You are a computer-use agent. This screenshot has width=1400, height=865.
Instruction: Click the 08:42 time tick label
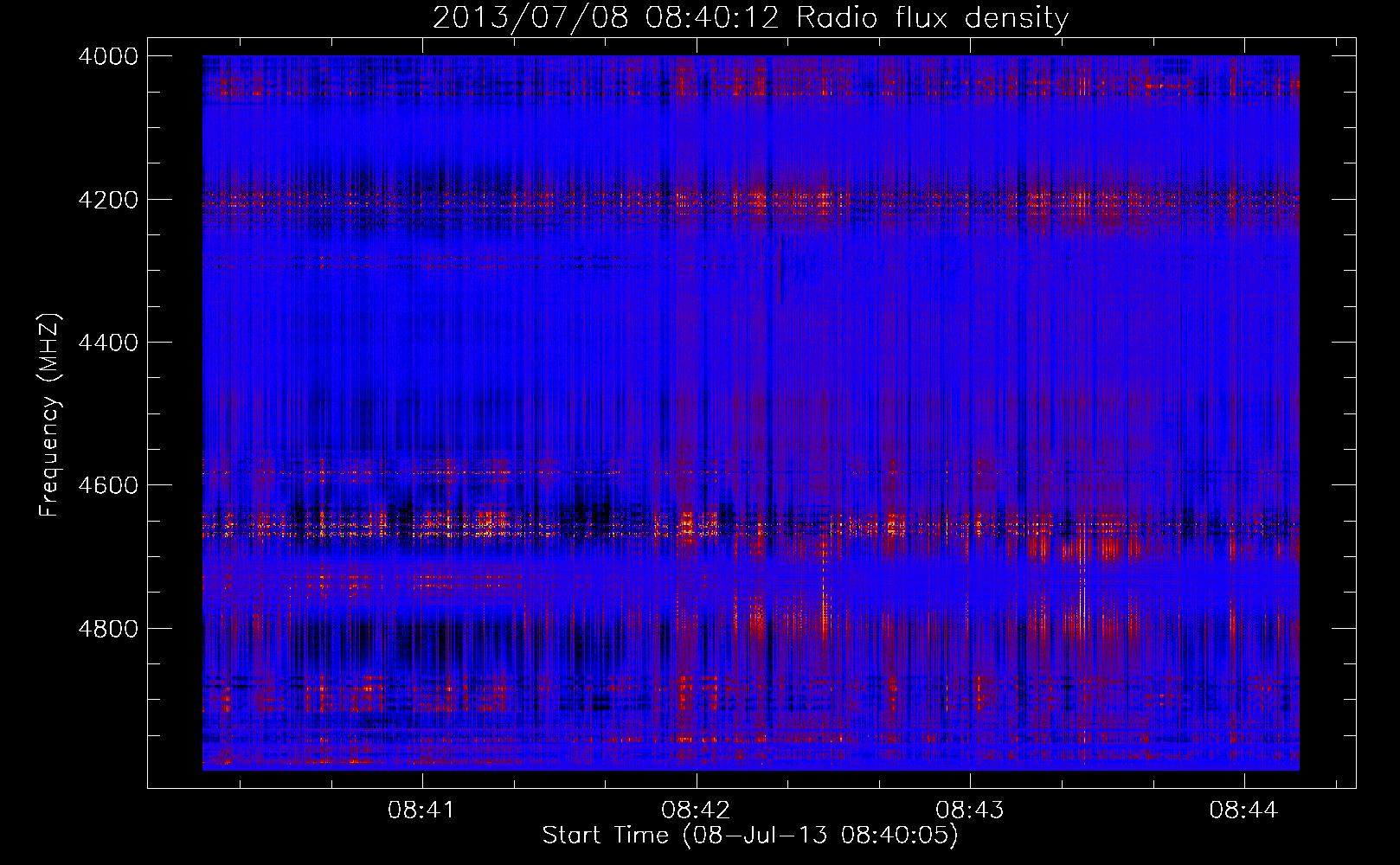696,811
